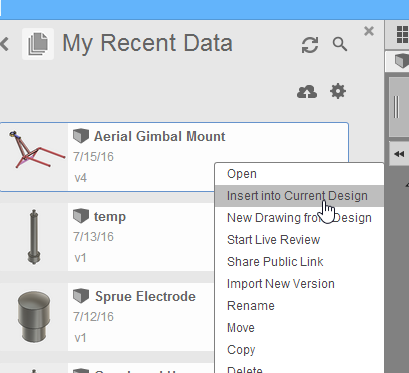This screenshot has height=373, width=409.
Task: Click the 7/15/16 date on Aerial Gimbal Mount
Action: pyautogui.click(x=94, y=157)
